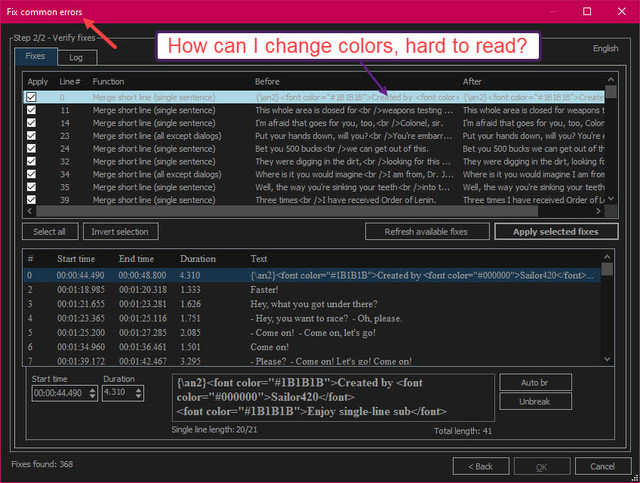Click the Apply column header
The width and height of the screenshot is (640, 483).
pyautogui.click(x=38, y=82)
